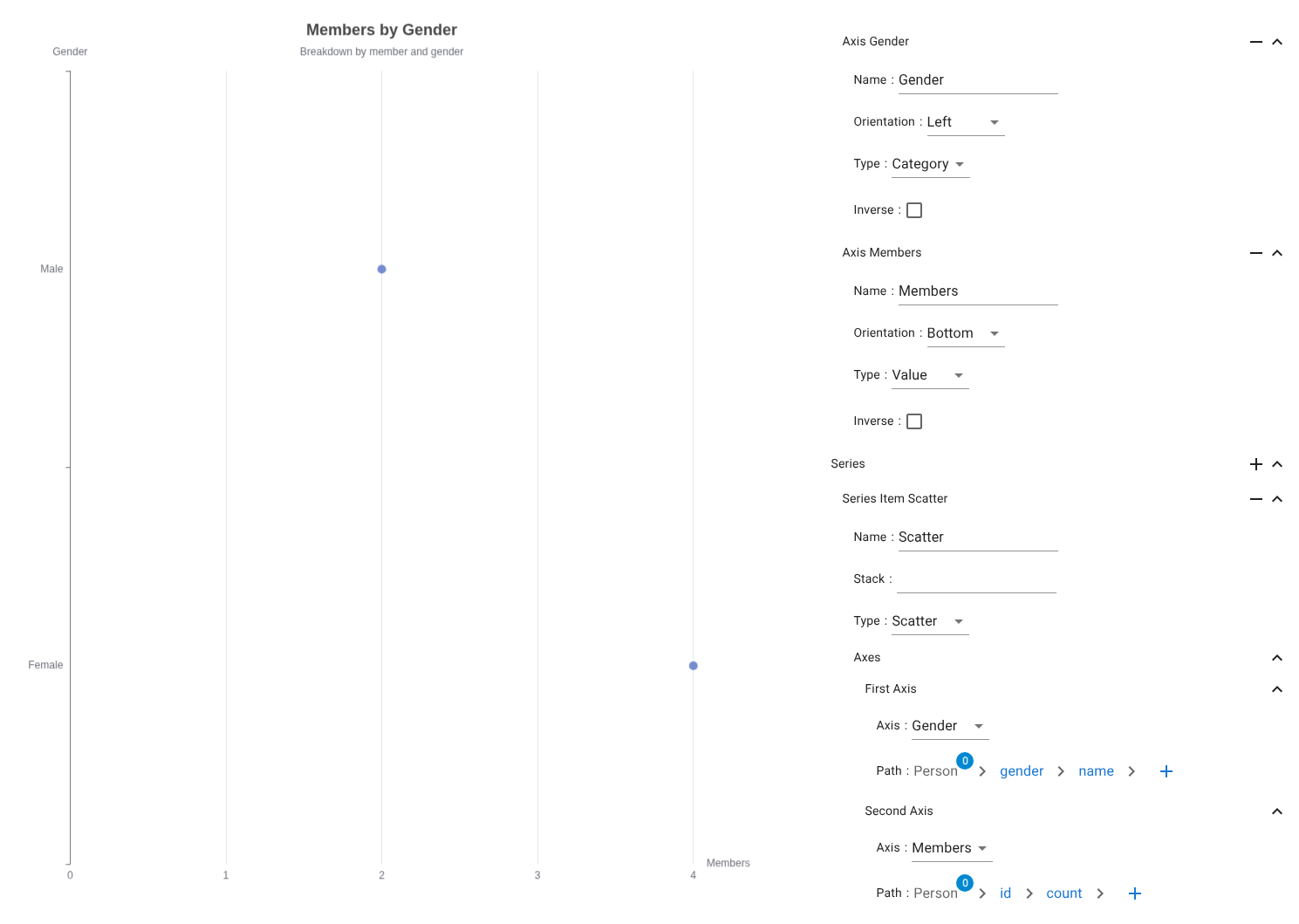Open Orientation dropdown showing Left
Viewport: 1299px width, 924px height.
coord(964,122)
